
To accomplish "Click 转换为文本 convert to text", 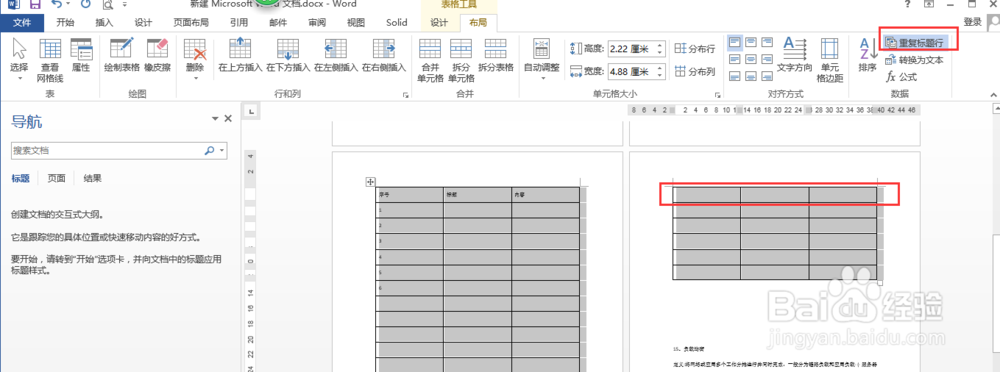I will [914, 60].
